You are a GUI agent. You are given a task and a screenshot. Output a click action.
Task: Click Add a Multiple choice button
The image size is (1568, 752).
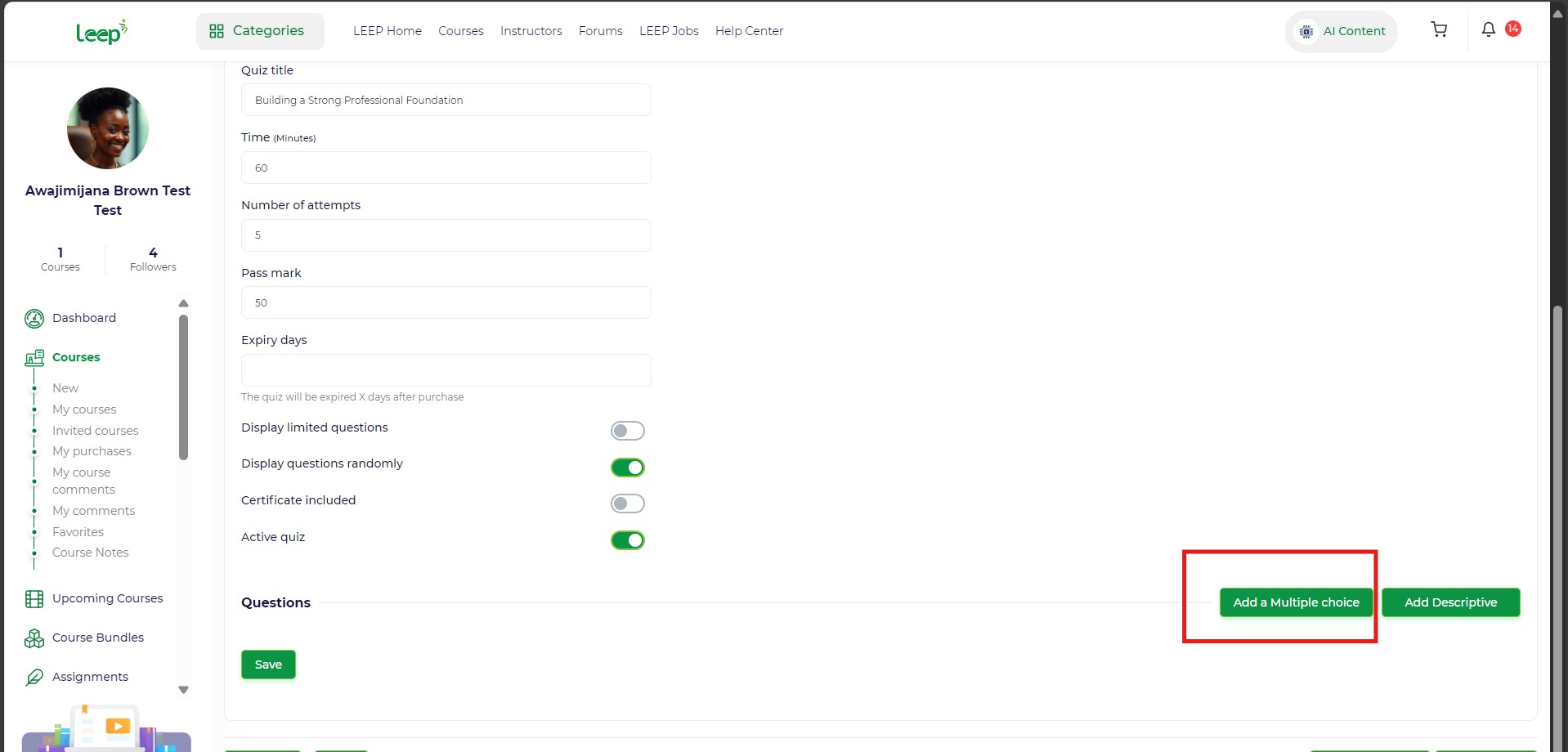point(1295,602)
